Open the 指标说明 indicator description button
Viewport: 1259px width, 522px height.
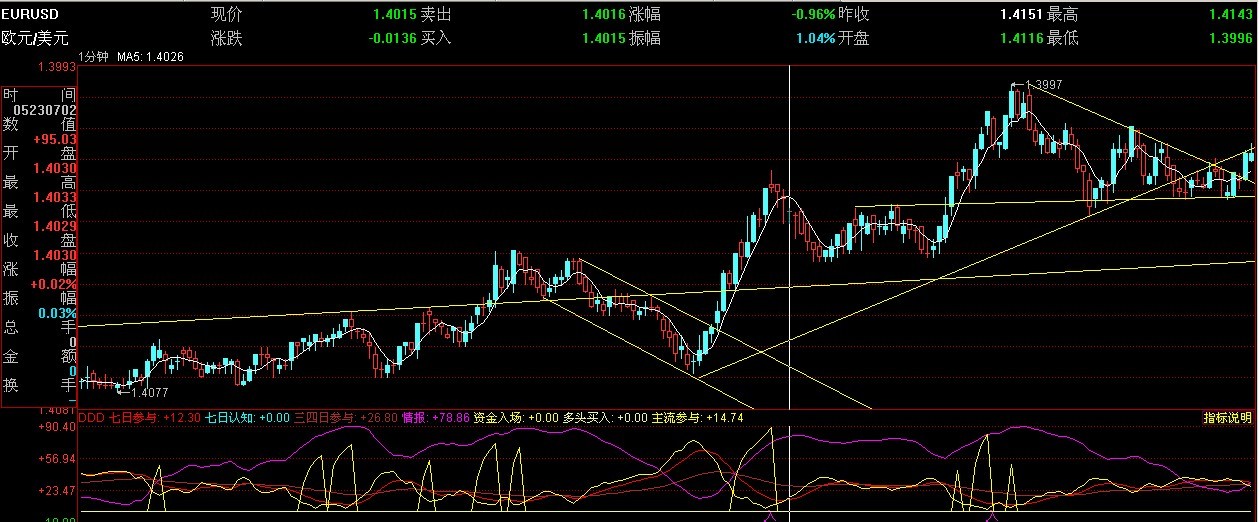pyautogui.click(x=1226, y=418)
